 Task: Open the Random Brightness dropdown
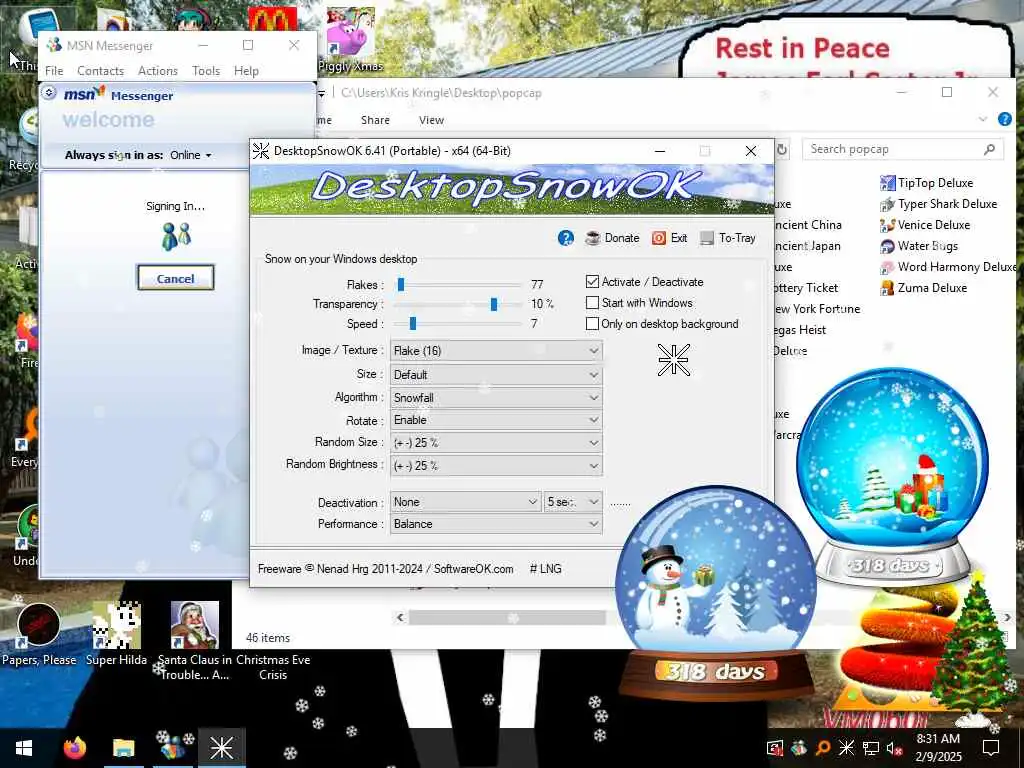496,466
